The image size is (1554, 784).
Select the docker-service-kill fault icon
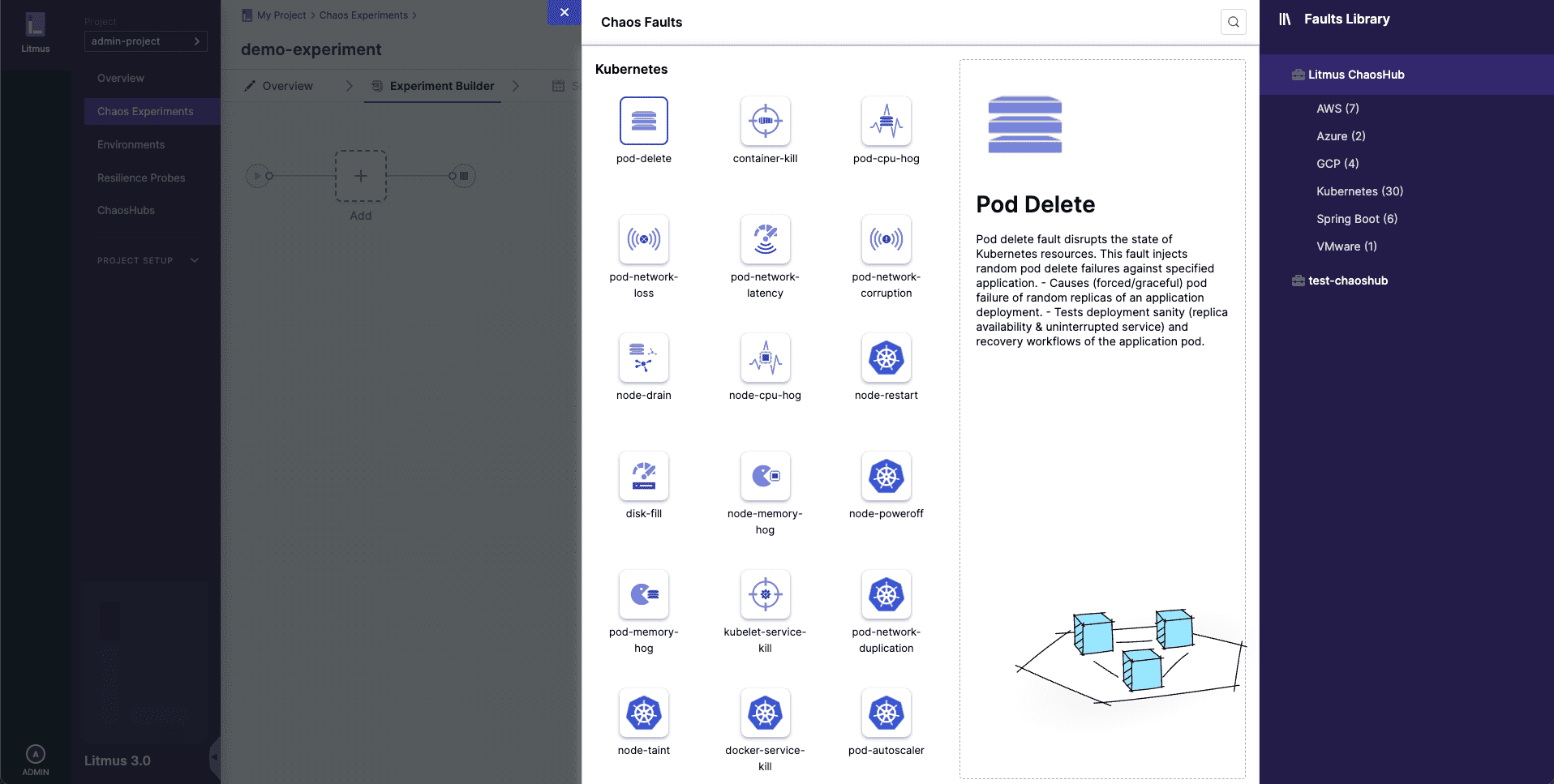(x=765, y=713)
